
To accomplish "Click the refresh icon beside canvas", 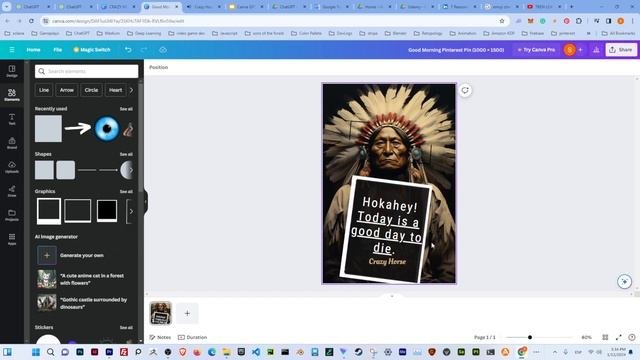I will click(465, 90).
